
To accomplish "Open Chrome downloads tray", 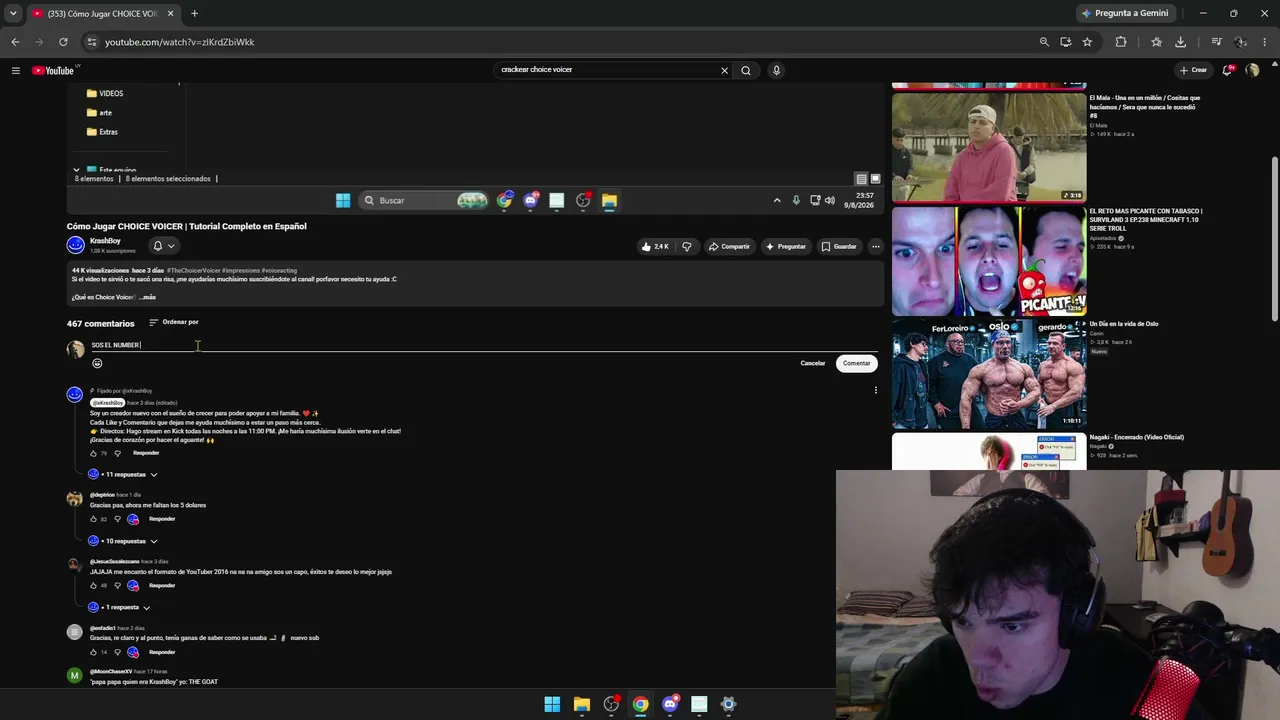I will coord(1181,42).
